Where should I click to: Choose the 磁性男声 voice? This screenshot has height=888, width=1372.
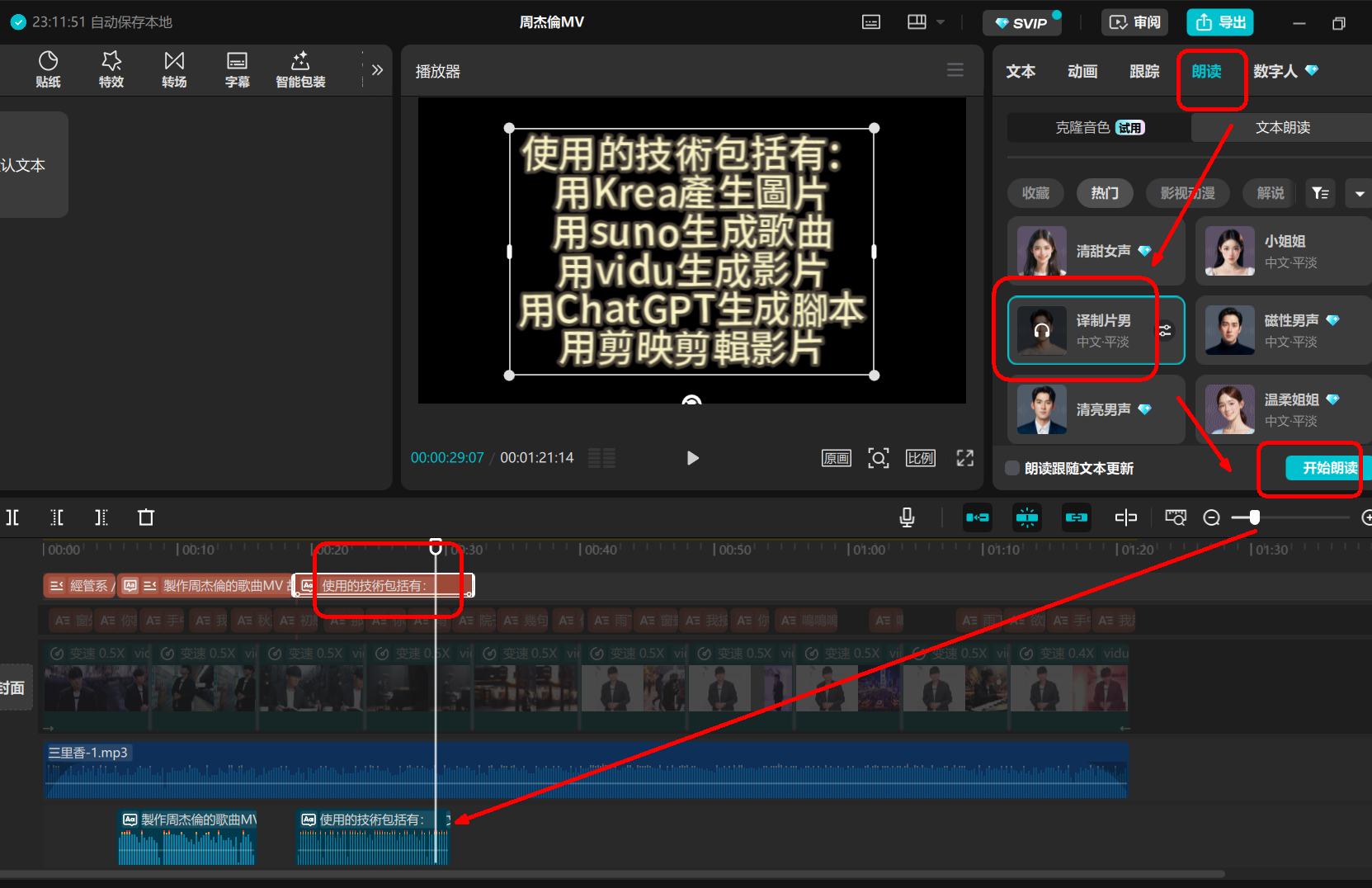pyautogui.click(x=1284, y=330)
